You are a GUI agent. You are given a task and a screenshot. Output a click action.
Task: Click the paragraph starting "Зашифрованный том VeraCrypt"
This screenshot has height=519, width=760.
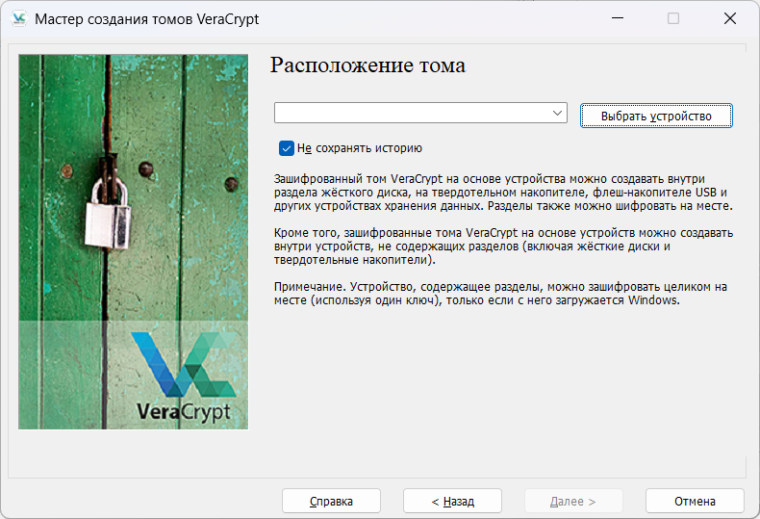tap(503, 192)
